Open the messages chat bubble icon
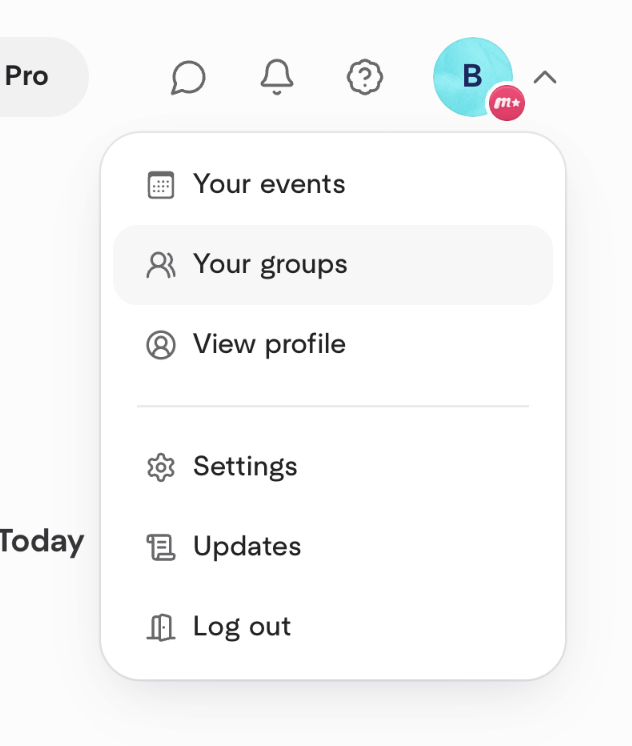The width and height of the screenshot is (632, 746). [x=188, y=77]
